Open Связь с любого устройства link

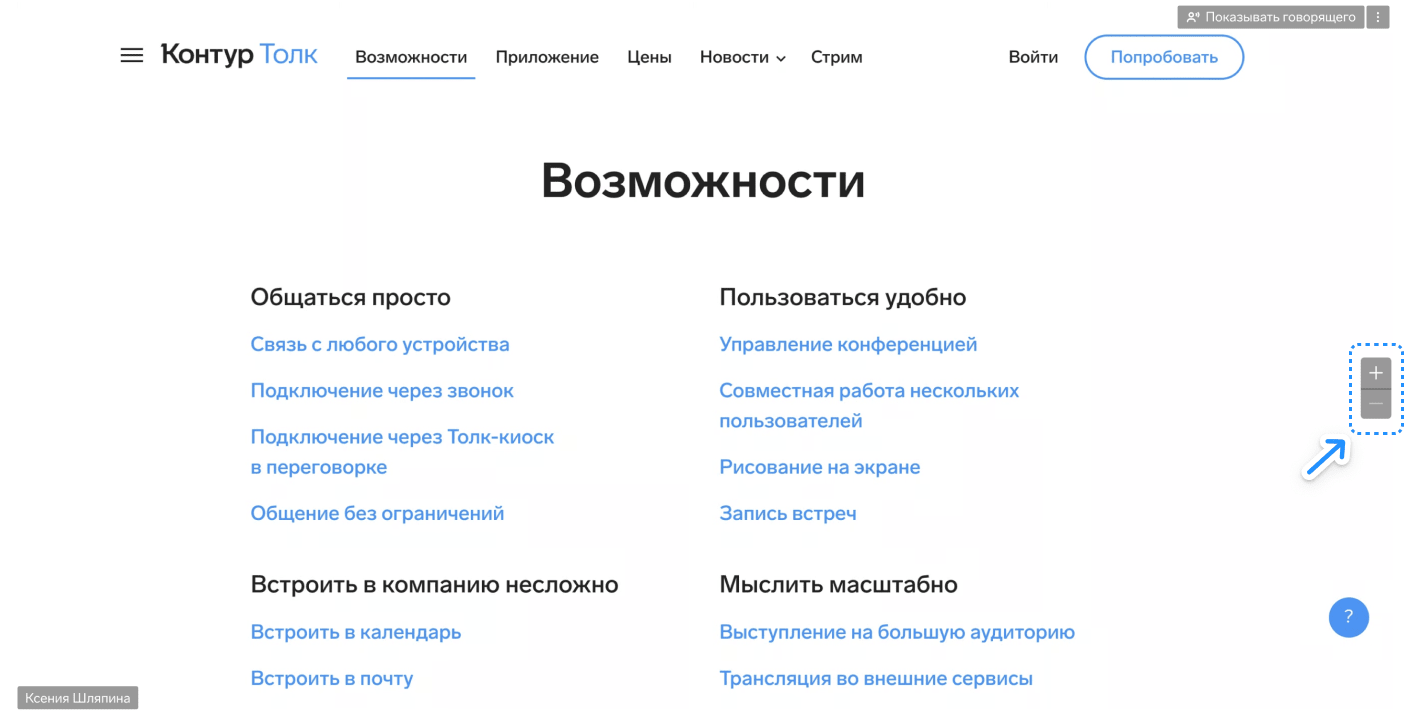(380, 345)
